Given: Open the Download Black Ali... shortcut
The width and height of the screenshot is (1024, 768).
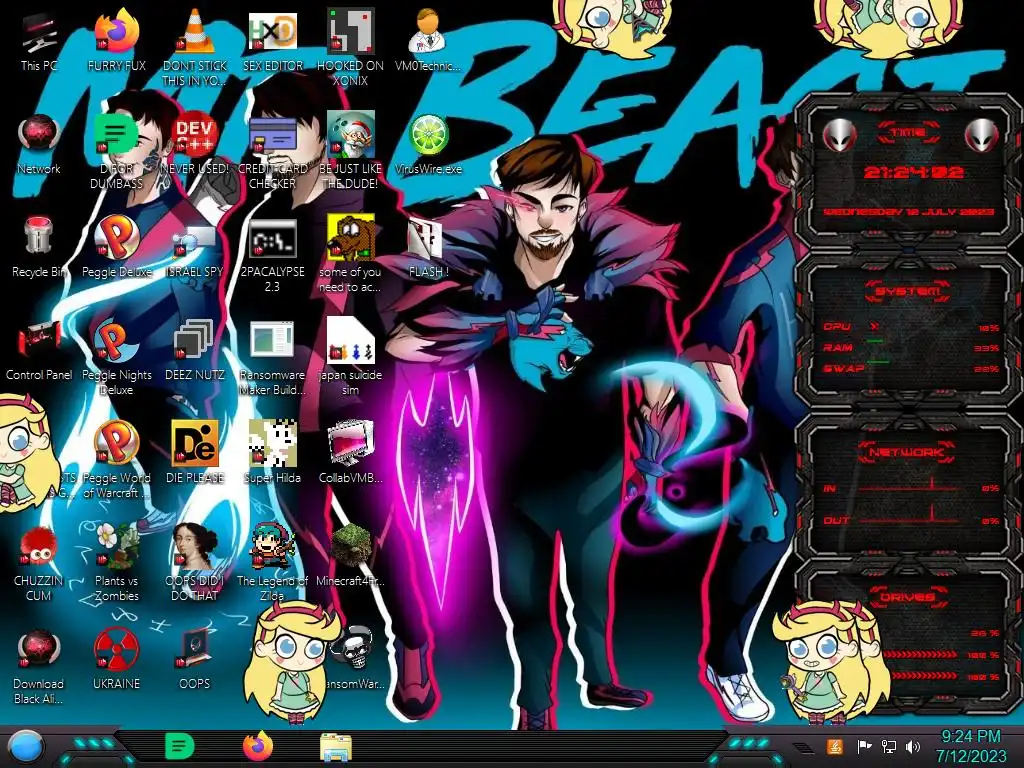Looking at the screenshot, I should (x=39, y=666).
